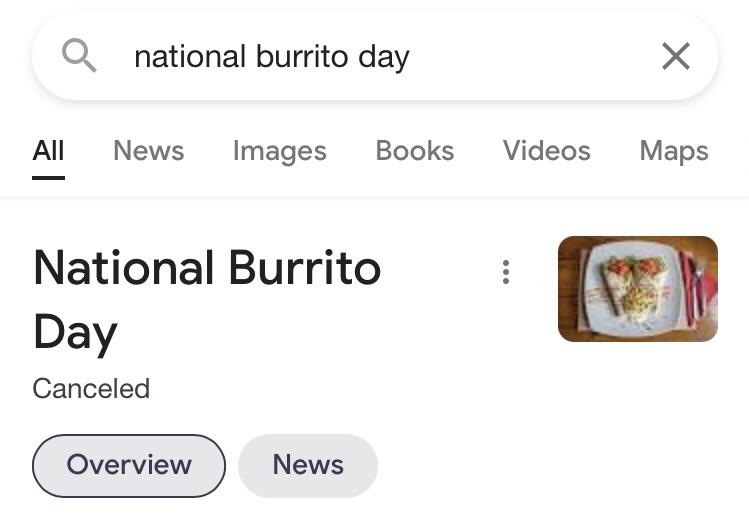Click the 'national burrito day' query text
Viewport: 749px width, 528px height.
(272, 57)
